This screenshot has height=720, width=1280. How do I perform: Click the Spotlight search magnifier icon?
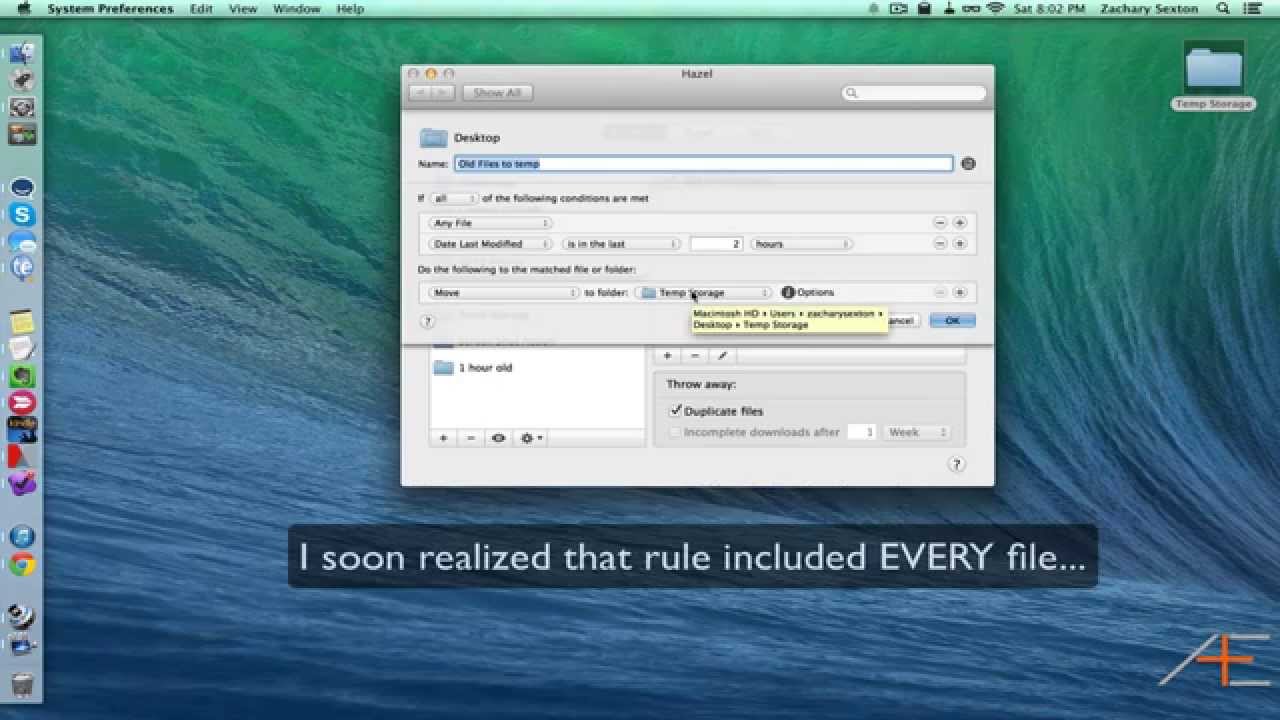pyautogui.click(x=1223, y=9)
